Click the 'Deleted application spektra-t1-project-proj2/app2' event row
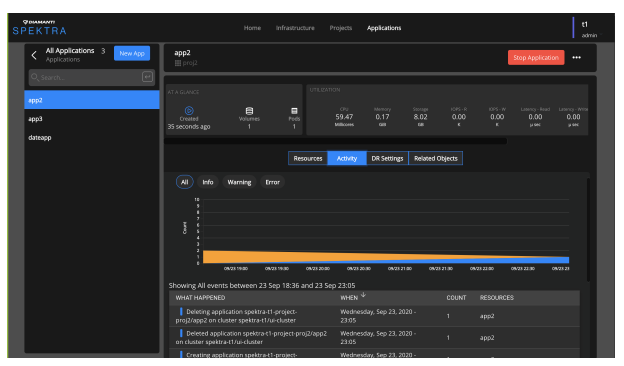624x366 pixels. 374,337
